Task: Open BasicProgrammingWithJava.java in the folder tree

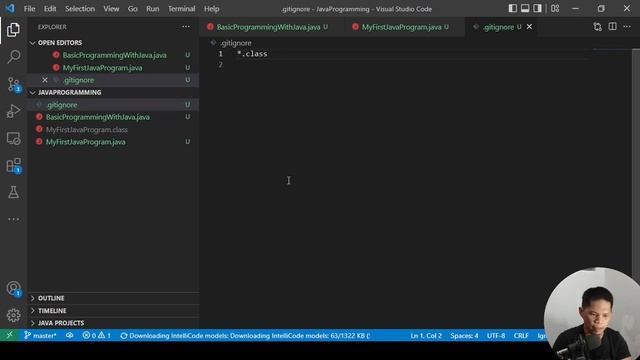Action: [113, 117]
